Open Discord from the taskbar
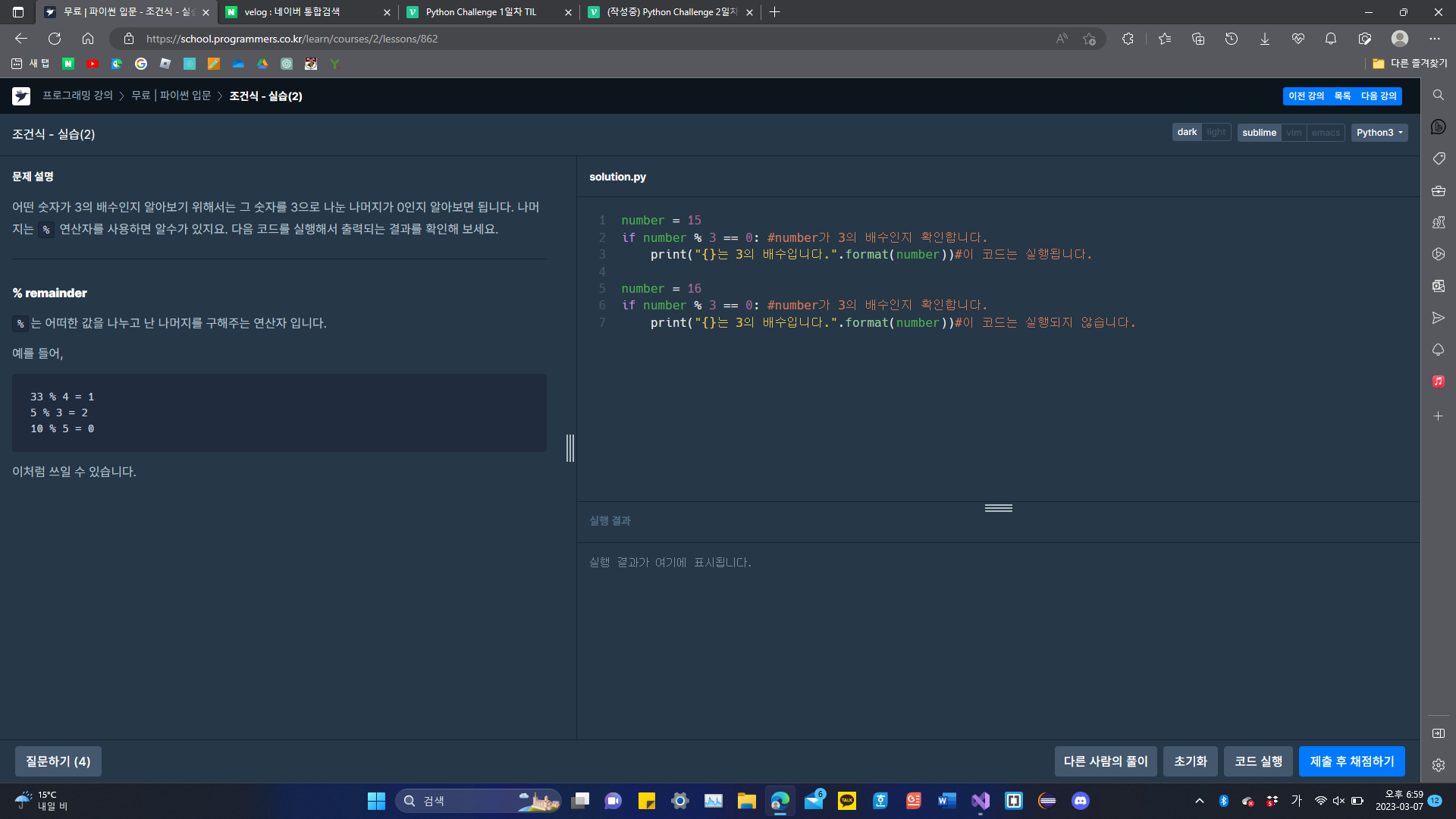1456x819 pixels. click(1080, 801)
